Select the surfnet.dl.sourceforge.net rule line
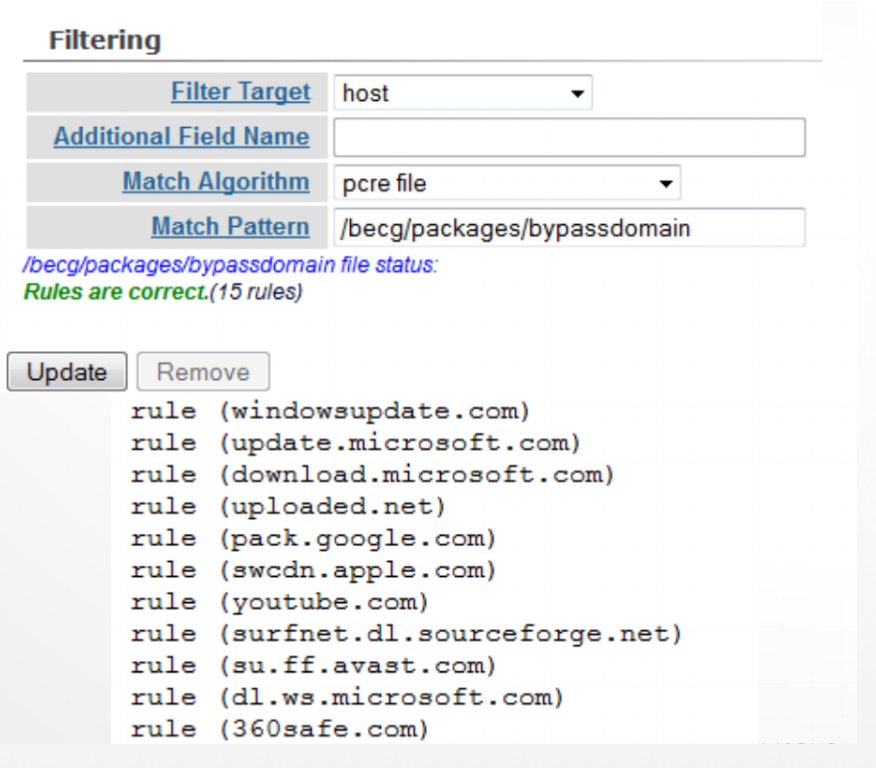This screenshot has height=768, width=876. 406,635
